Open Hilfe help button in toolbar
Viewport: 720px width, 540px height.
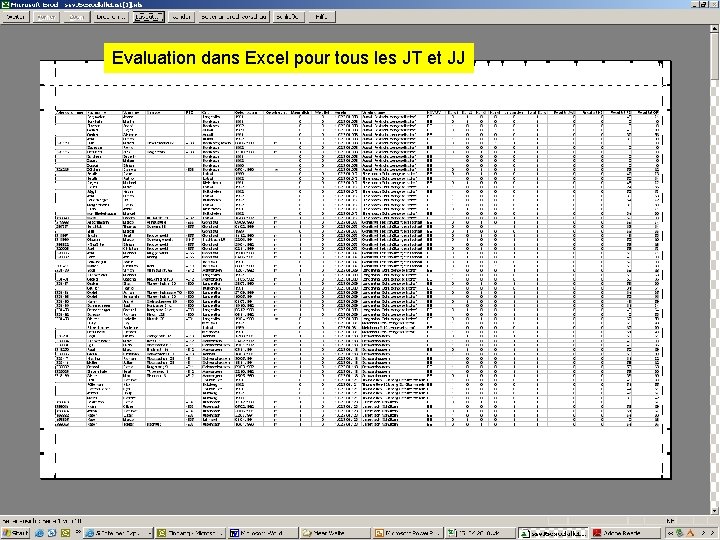(x=321, y=17)
